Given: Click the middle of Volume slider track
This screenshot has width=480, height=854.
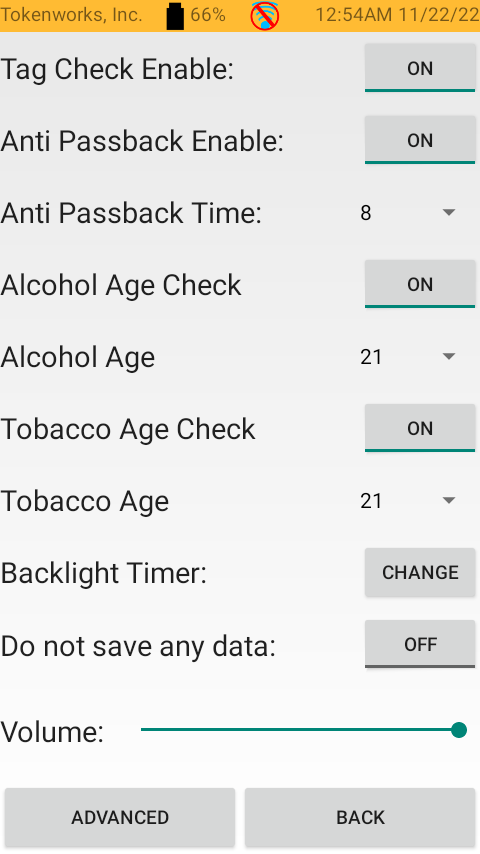Looking at the screenshot, I should point(300,730).
